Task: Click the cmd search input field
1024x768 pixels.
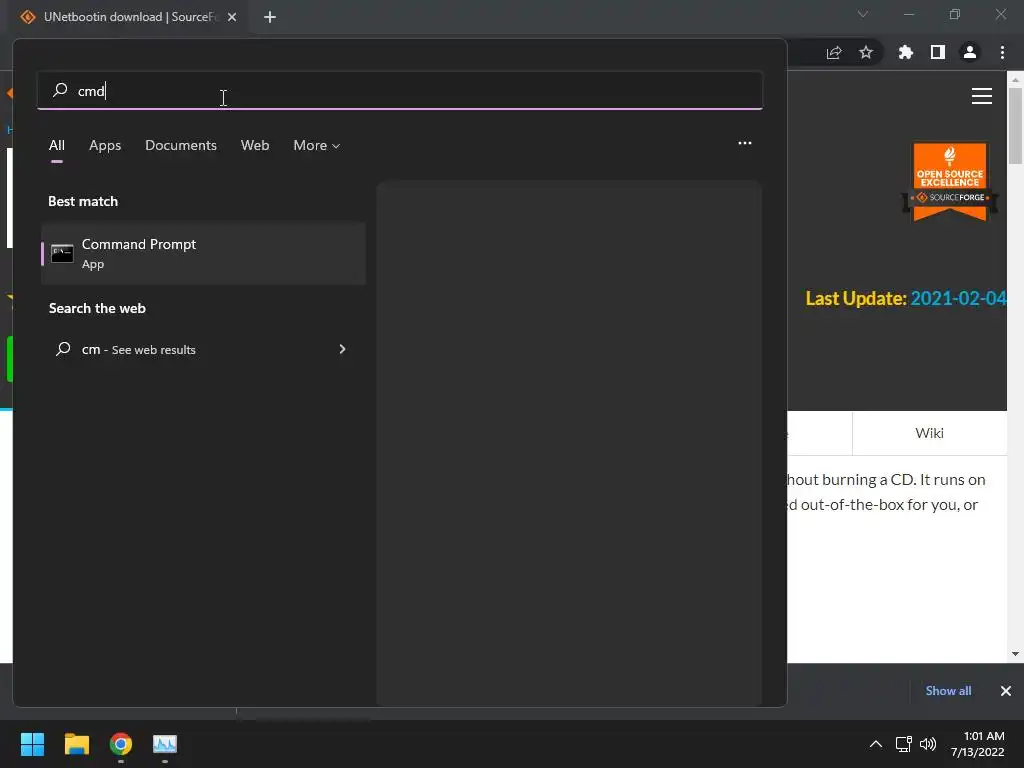Action: [400, 90]
